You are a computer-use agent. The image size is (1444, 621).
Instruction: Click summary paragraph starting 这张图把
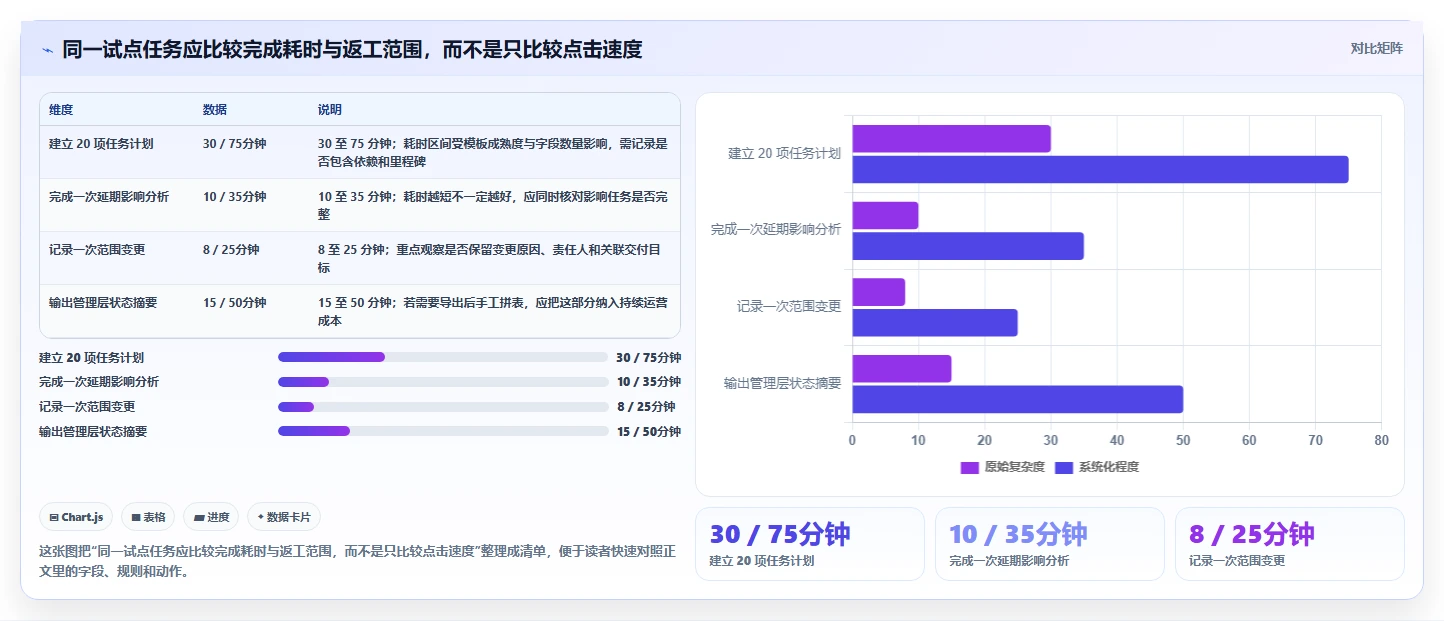pos(357,562)
